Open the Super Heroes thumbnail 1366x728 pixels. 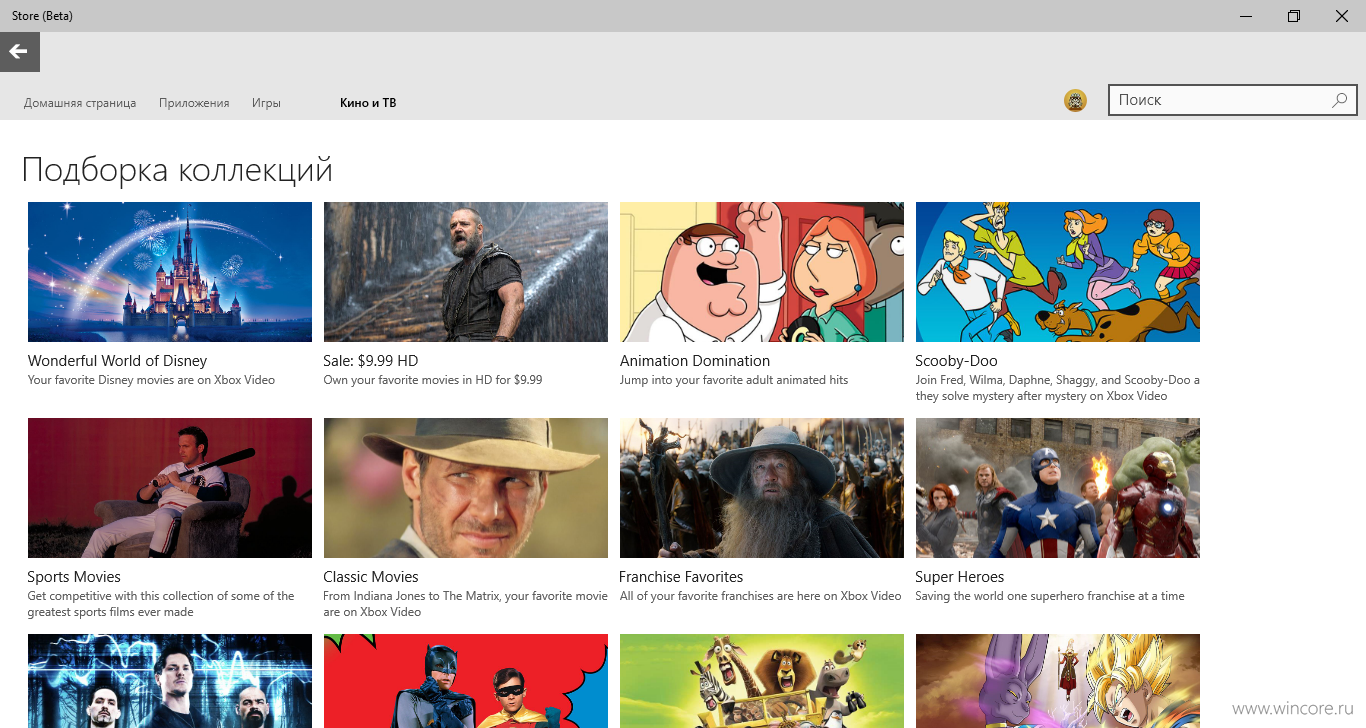(1058, 488)
